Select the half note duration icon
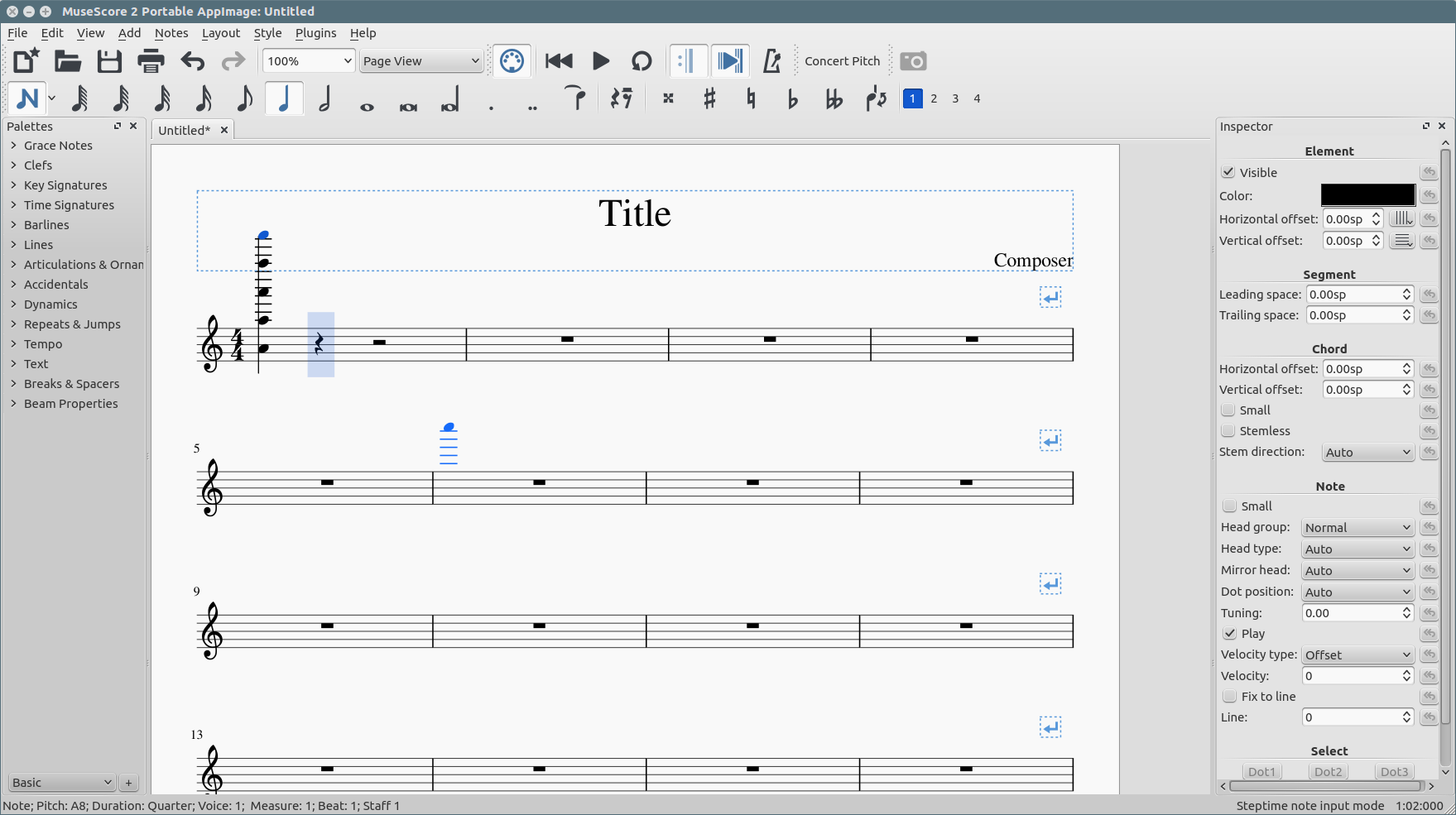Image resolution: width=1456 pixels, height=815 pixels. 325,98
